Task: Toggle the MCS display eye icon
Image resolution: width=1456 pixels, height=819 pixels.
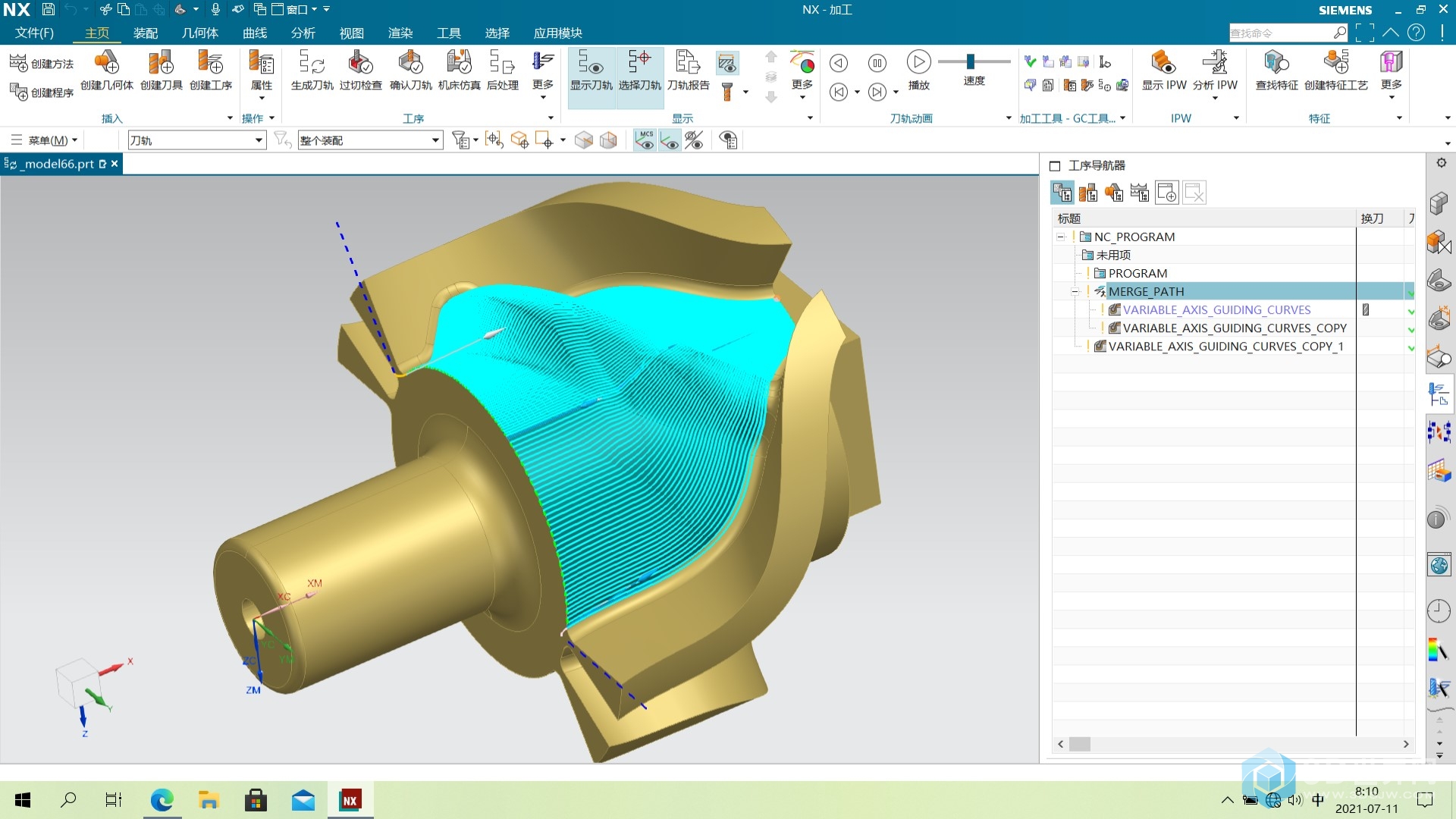Action: pyautogui.click(x=645, y=140)
